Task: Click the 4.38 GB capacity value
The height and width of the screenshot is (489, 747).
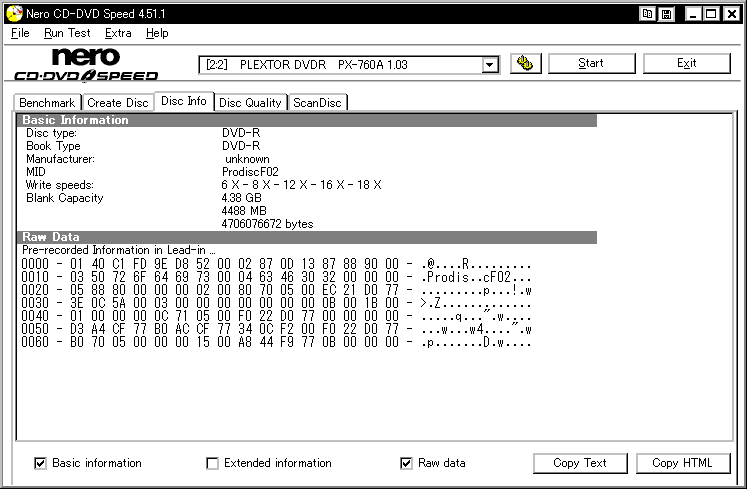Action: 242,197
